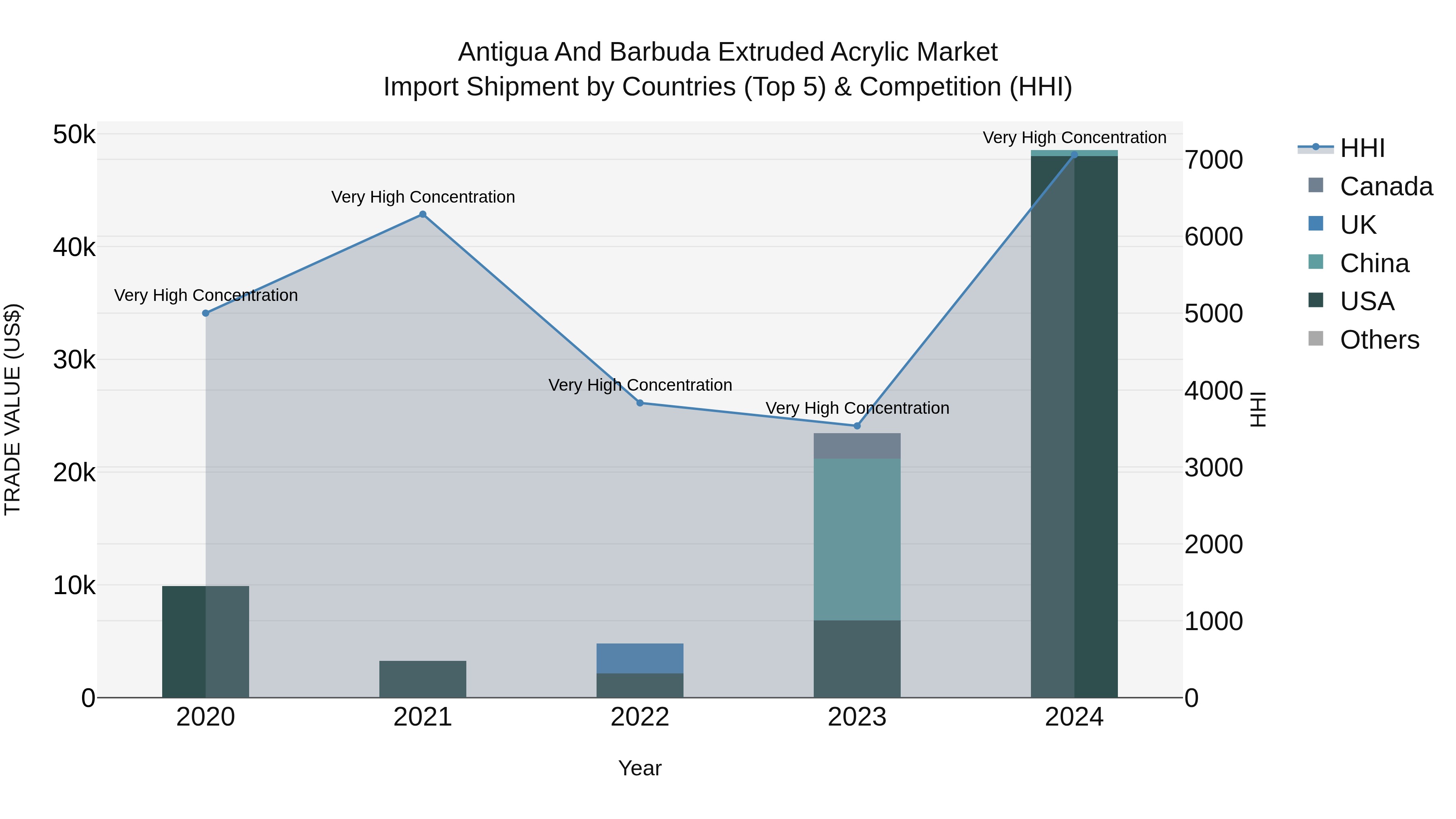This screenshot has height=819, width=1456.
Task: Click the 2024 China bar segment at top
Action: (1075, 153)
